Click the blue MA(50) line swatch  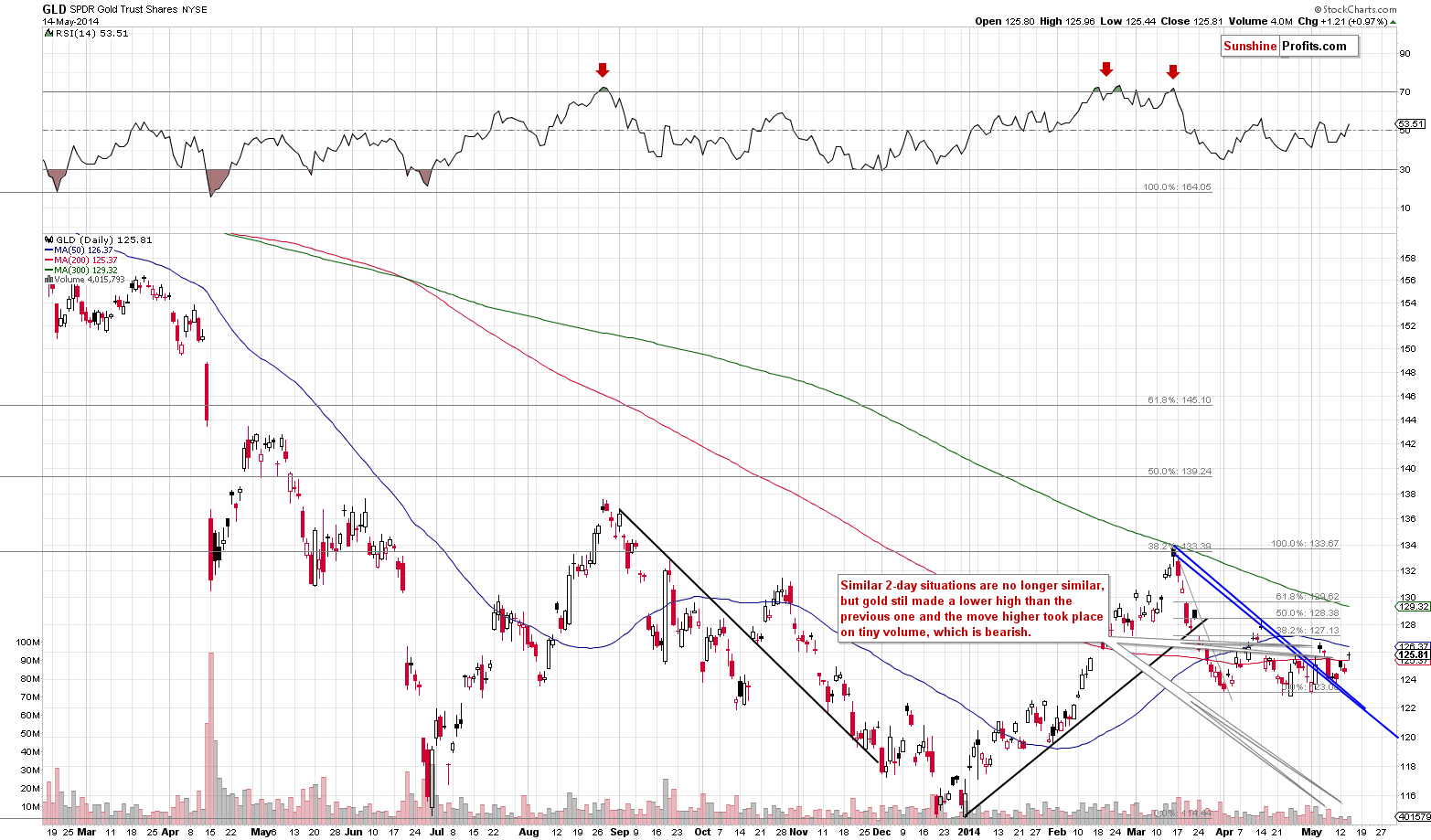pos(48,250)
